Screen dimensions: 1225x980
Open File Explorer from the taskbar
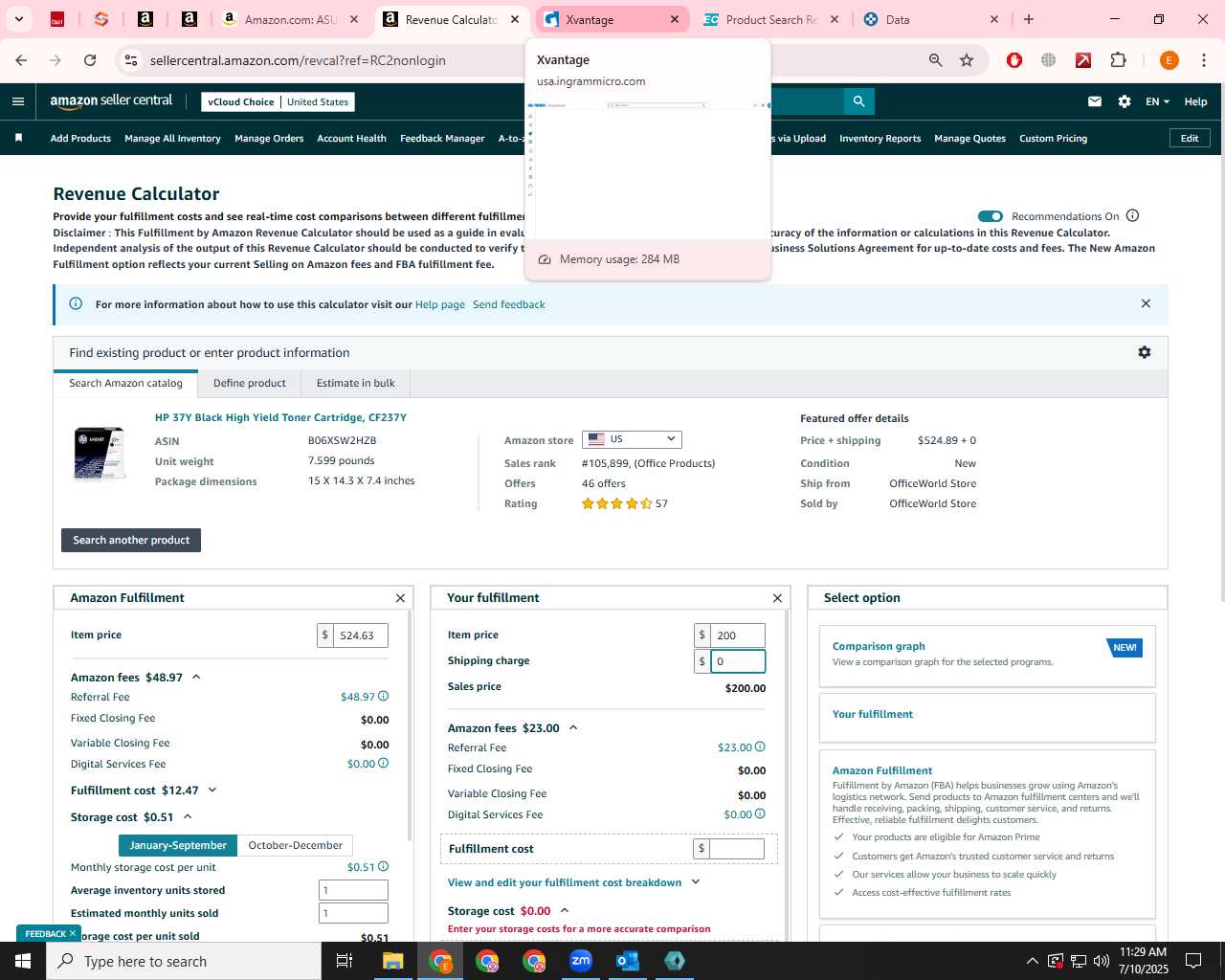[393, 961]
